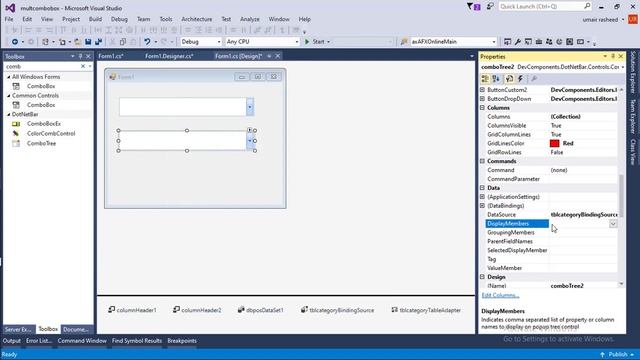
Task: Clear the toolbox search with X icon
Action: tap(83, 66)
